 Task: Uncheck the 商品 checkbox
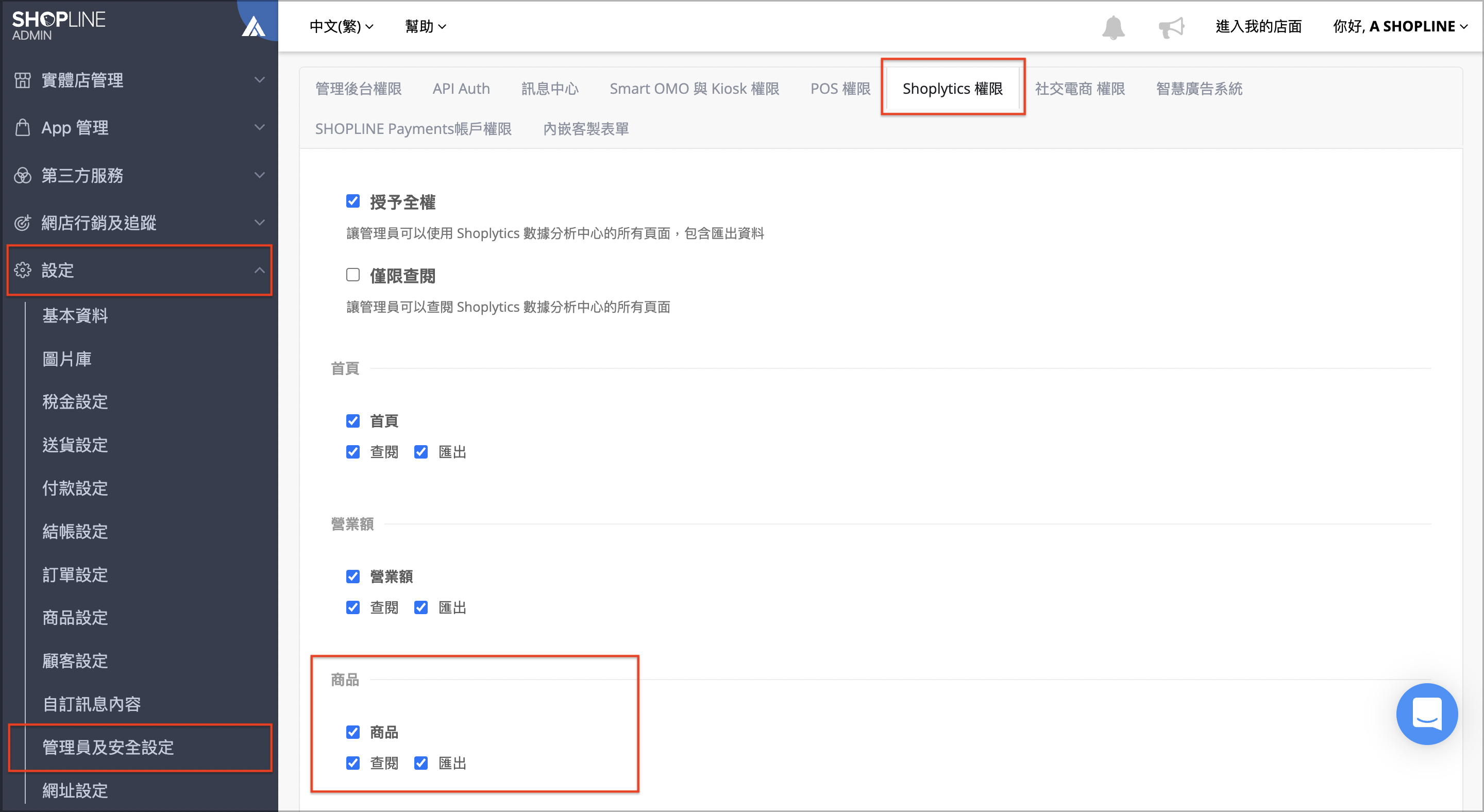tap(353, 732)
